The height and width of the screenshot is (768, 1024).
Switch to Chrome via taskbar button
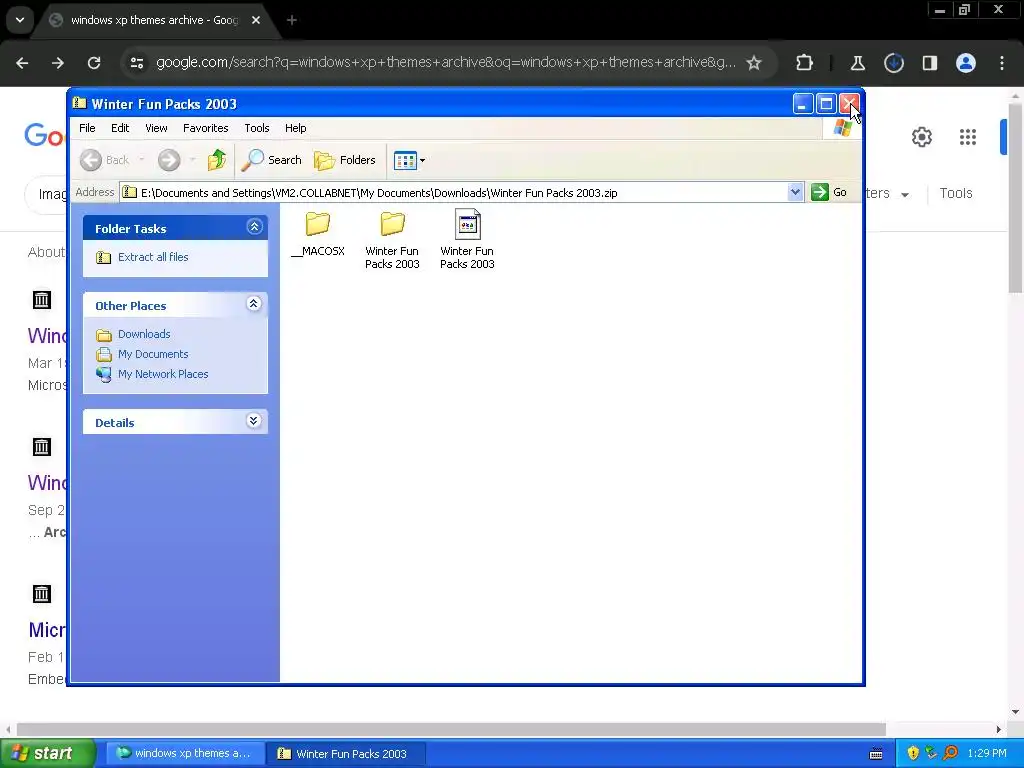click(x=185, y=754)
